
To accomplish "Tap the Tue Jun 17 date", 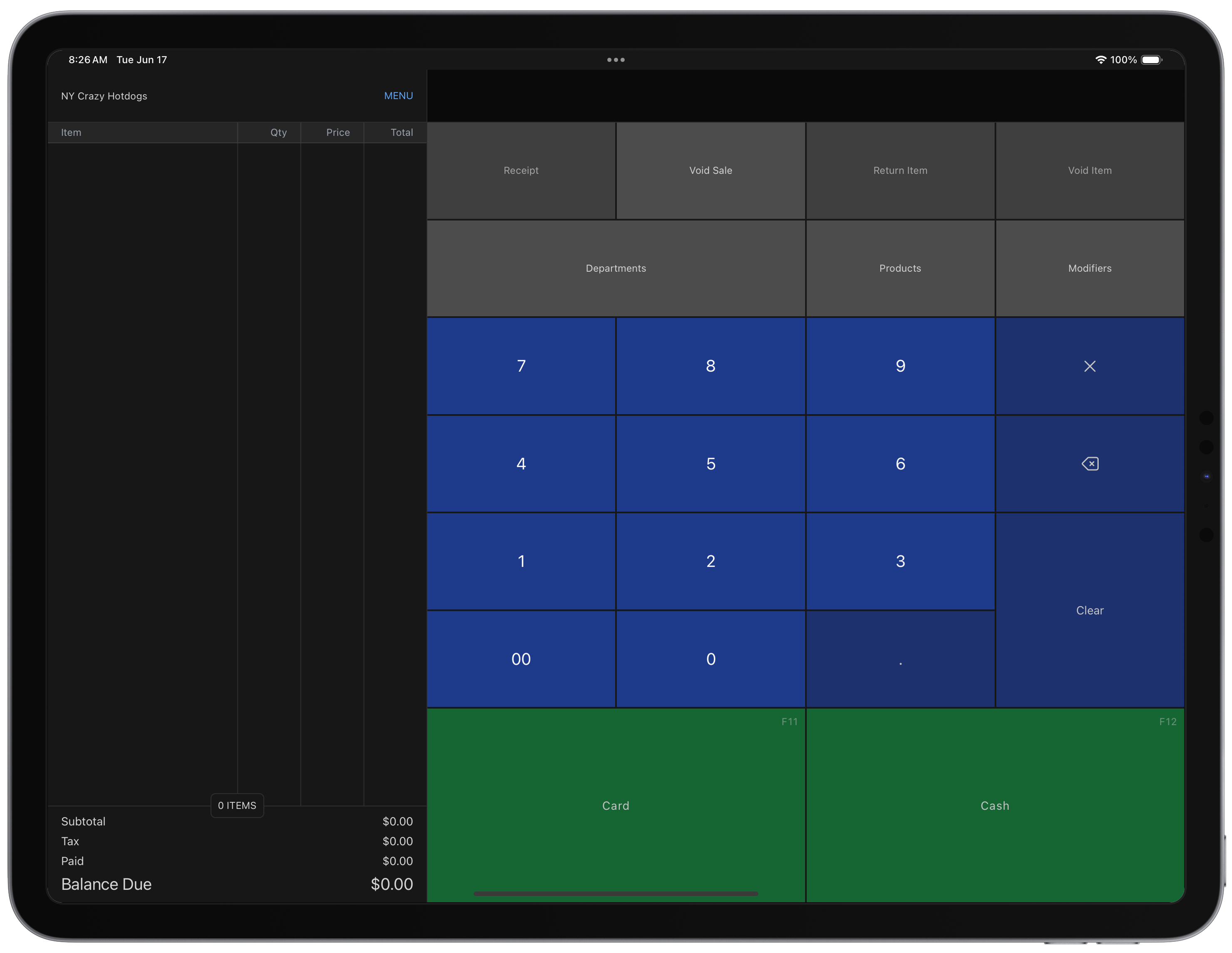I will pyautogui.click(x=142, y=60).
